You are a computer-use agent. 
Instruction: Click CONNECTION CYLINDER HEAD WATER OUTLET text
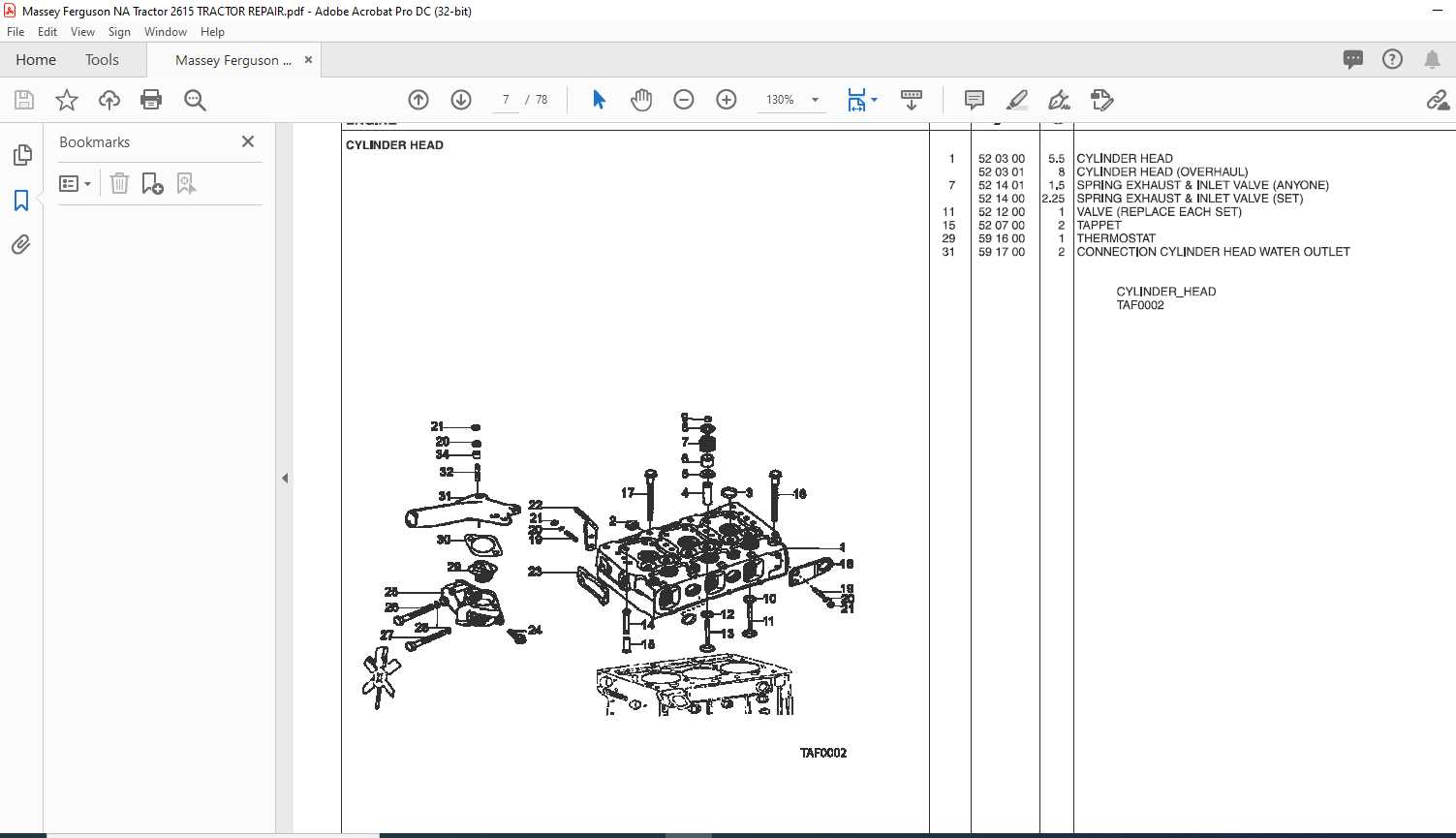1213,252
